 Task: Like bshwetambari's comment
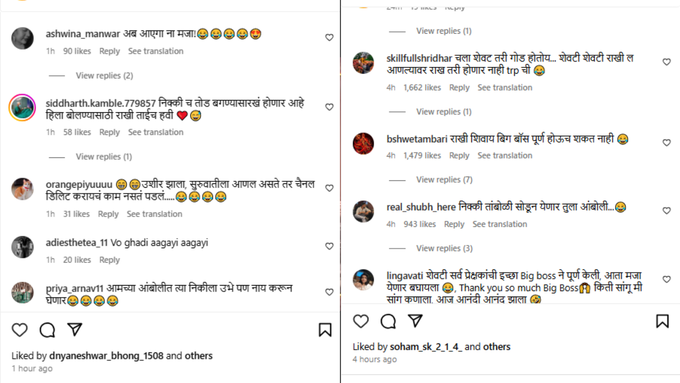click(667, 143)
